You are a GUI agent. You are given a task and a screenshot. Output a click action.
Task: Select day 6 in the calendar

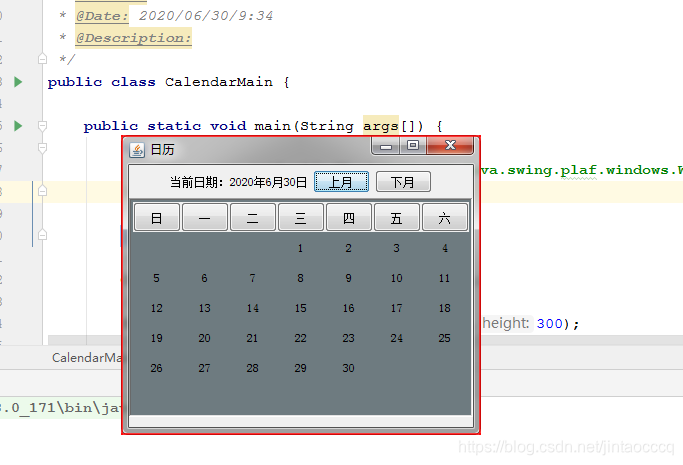coord(204,278)
